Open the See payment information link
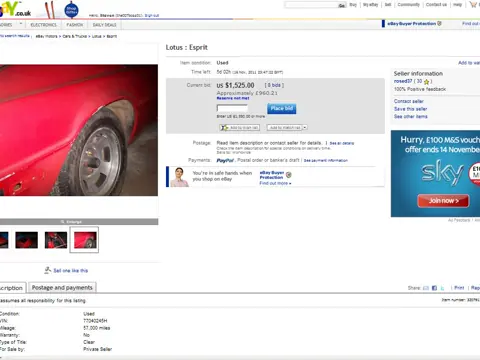 326,161
